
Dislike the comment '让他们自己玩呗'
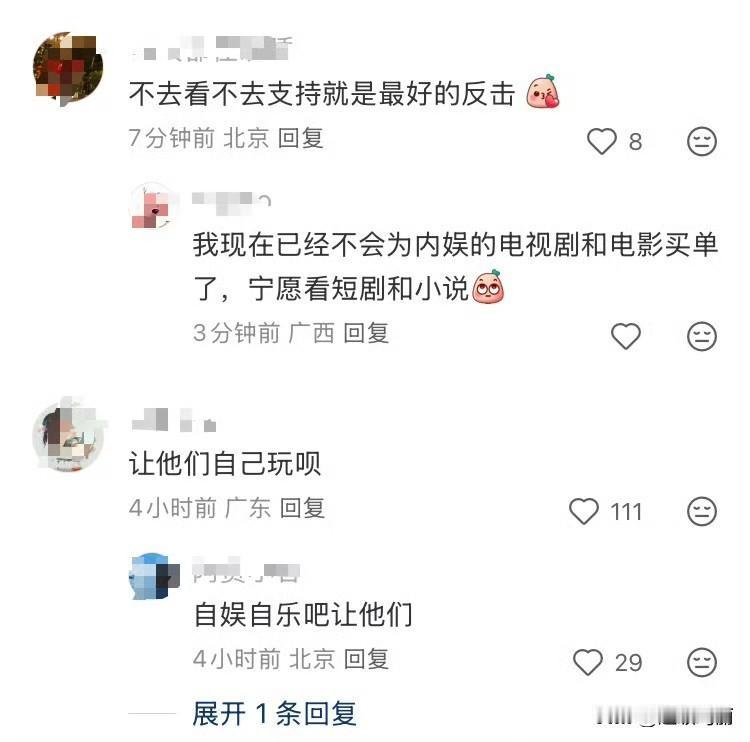pyautogui.click(x=702, y=511)
